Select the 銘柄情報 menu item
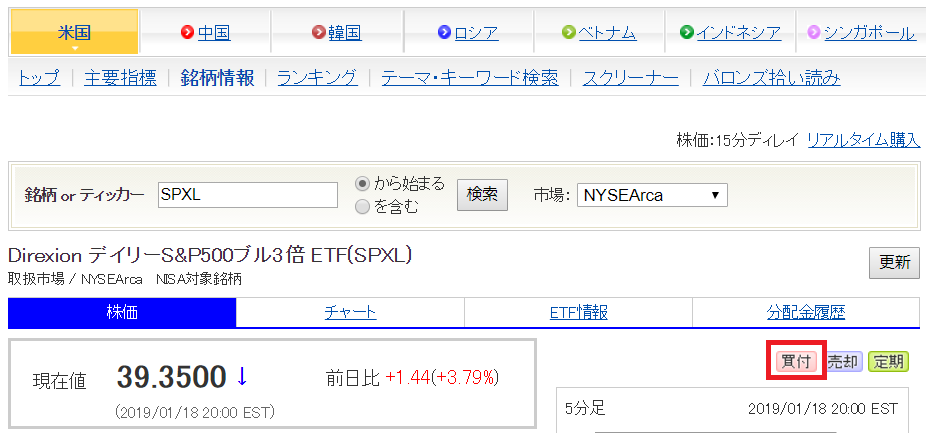This screenshot has width=926, height=433. coord(217,77)
